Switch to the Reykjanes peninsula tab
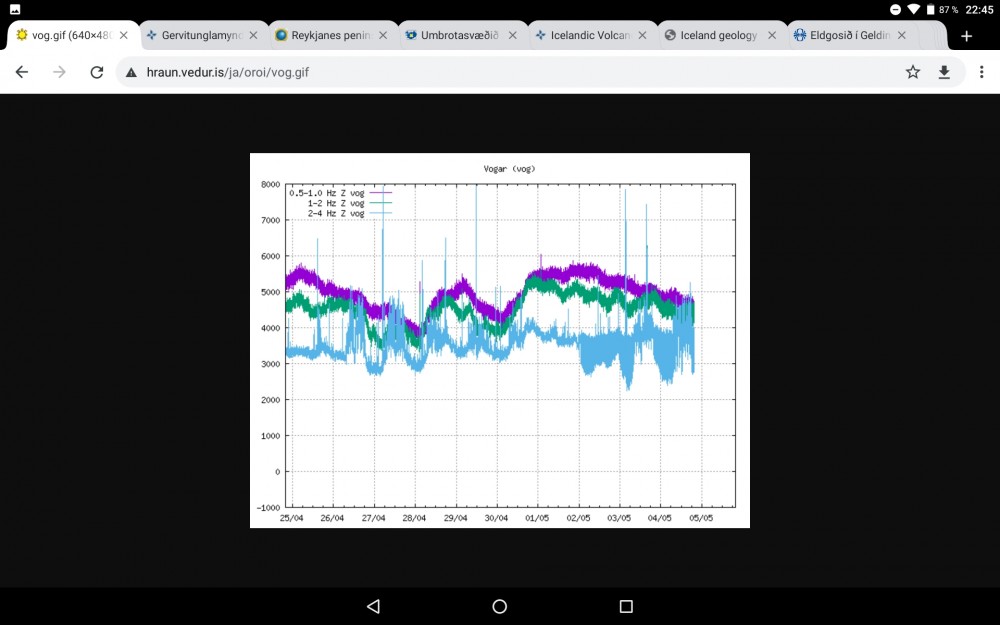 (325, 33)
